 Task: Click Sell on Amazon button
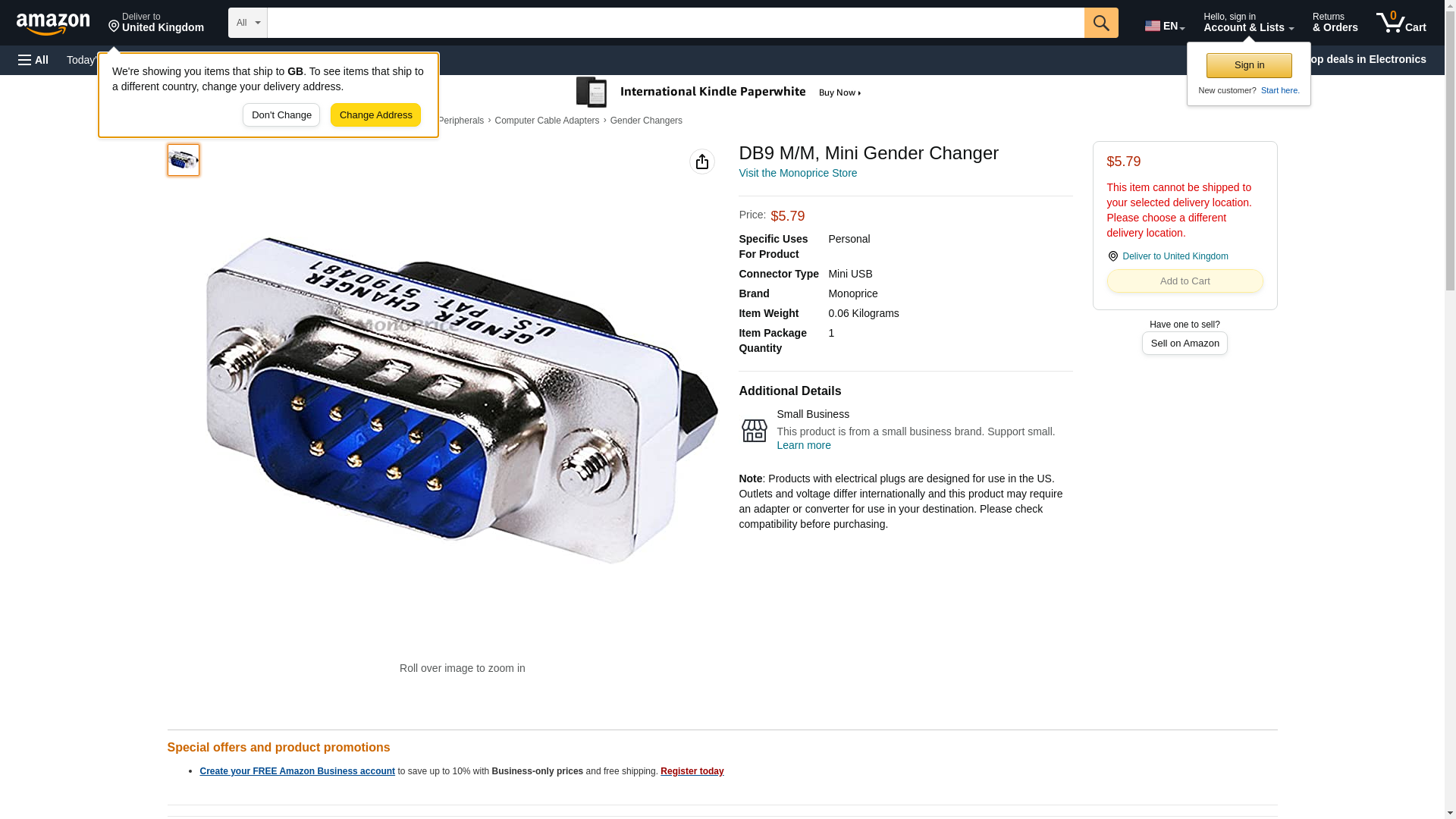pyautogui.click(x=1185, y=344)
